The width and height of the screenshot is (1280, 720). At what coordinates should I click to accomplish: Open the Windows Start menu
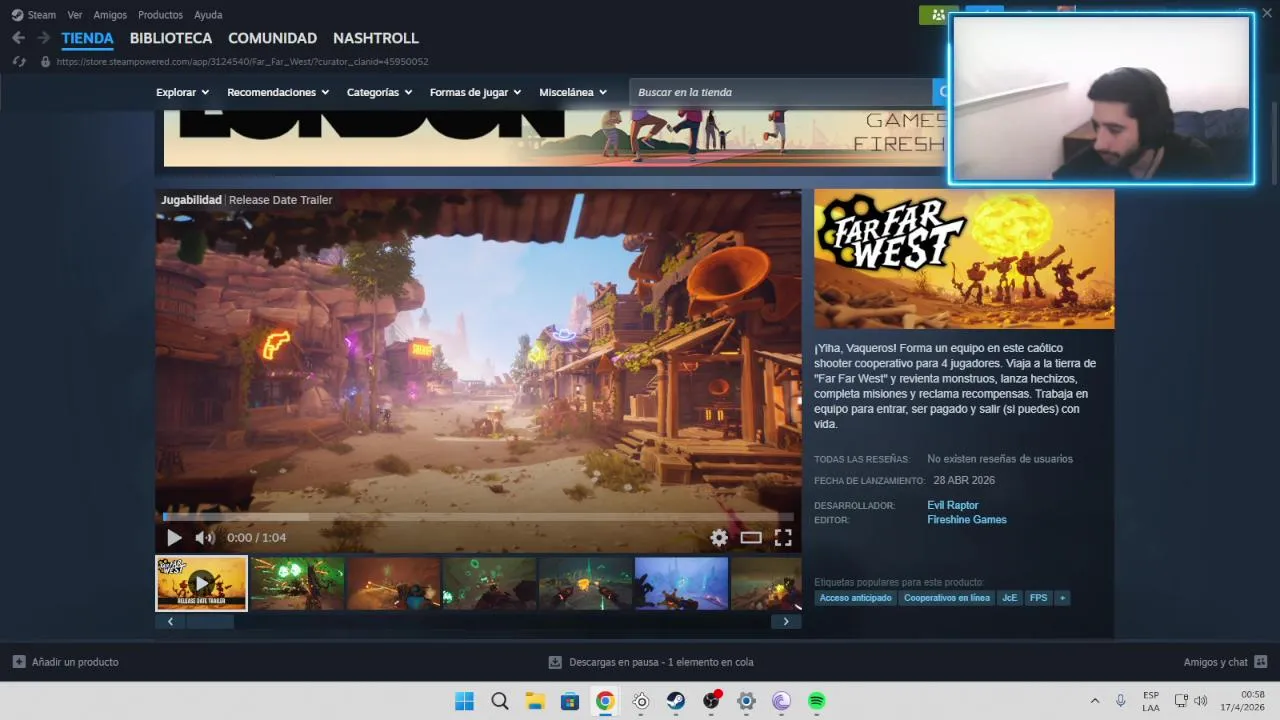(x=464, y=701)
